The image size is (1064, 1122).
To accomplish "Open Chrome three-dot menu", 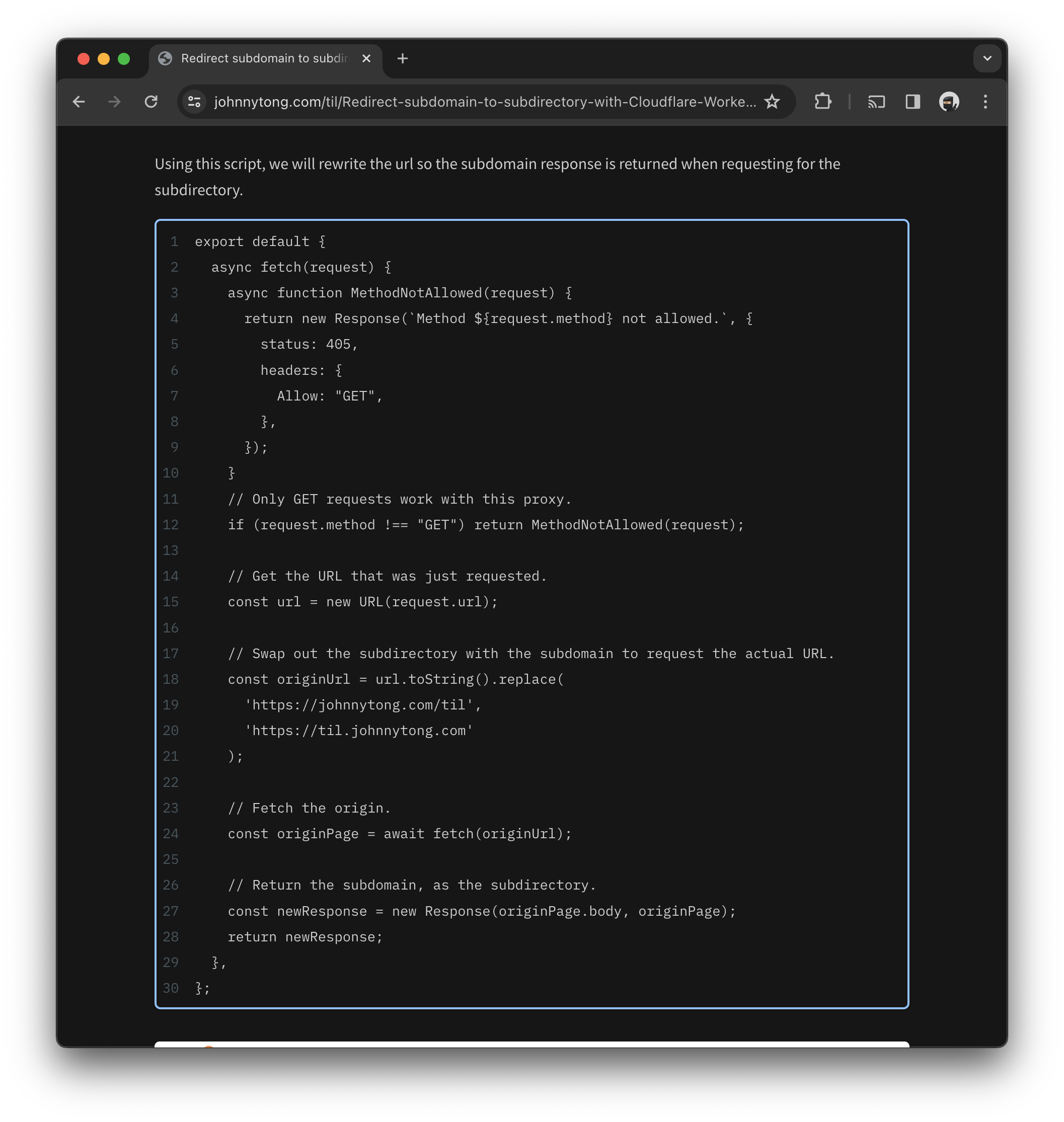I will pyautogui.click(x=985, y=102).
